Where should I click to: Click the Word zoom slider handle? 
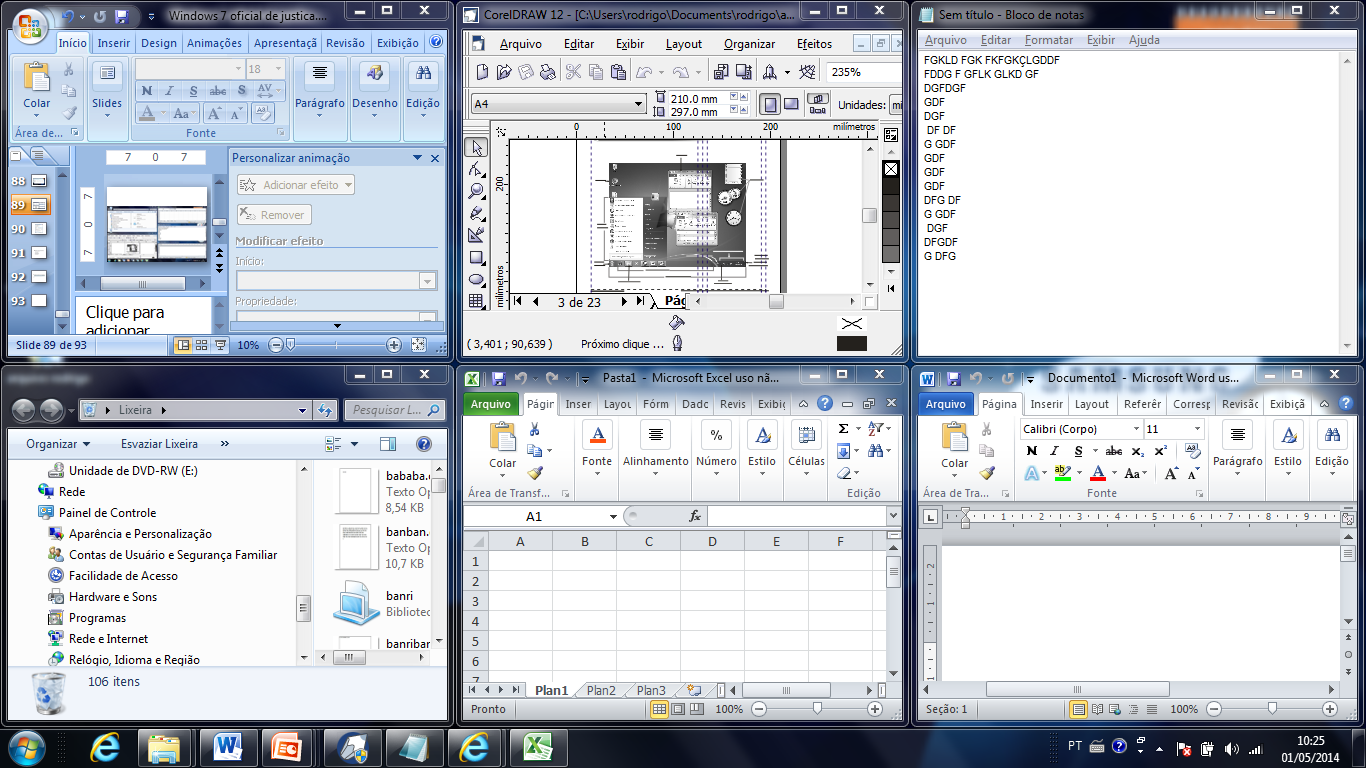pyautogui.click(x=1272, y=709)
